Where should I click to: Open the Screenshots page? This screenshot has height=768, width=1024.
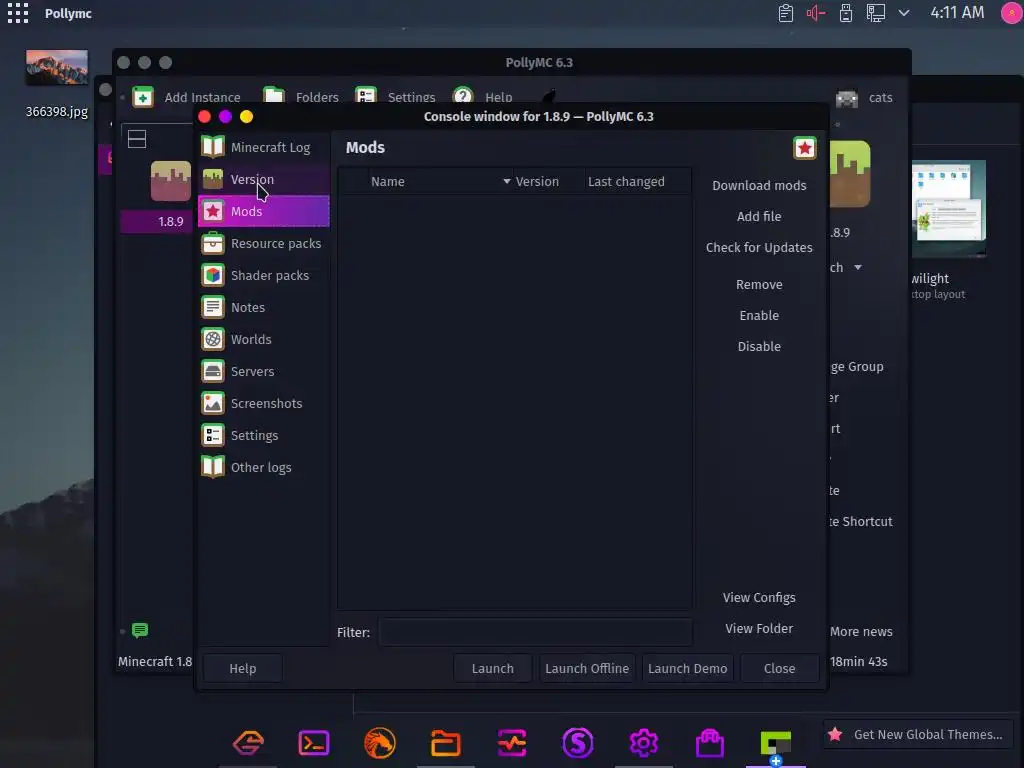tap(264, 404)
